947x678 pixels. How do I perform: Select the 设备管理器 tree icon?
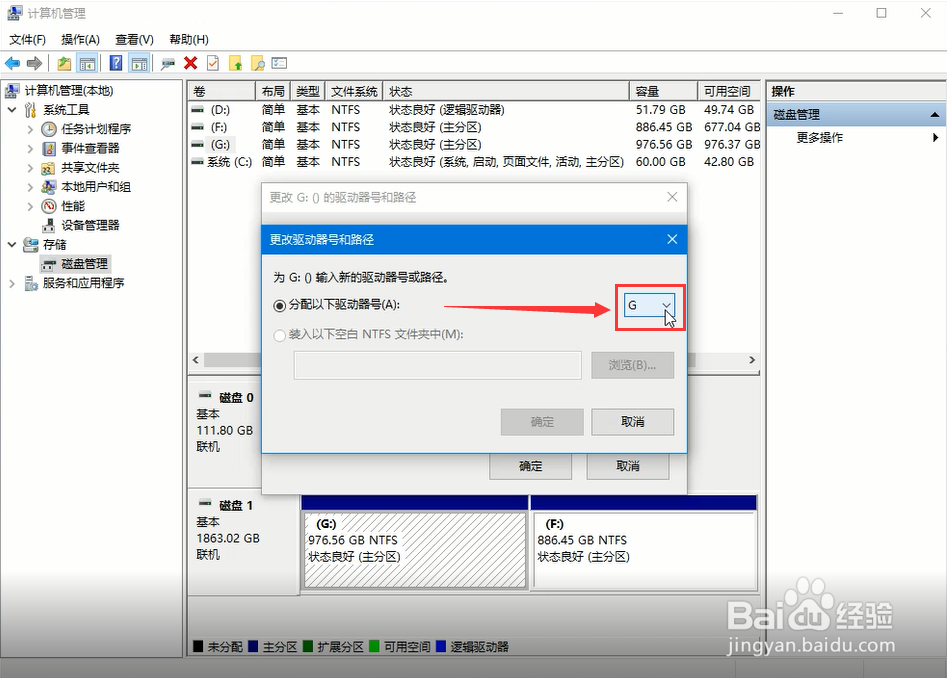(x=47, y=224)
